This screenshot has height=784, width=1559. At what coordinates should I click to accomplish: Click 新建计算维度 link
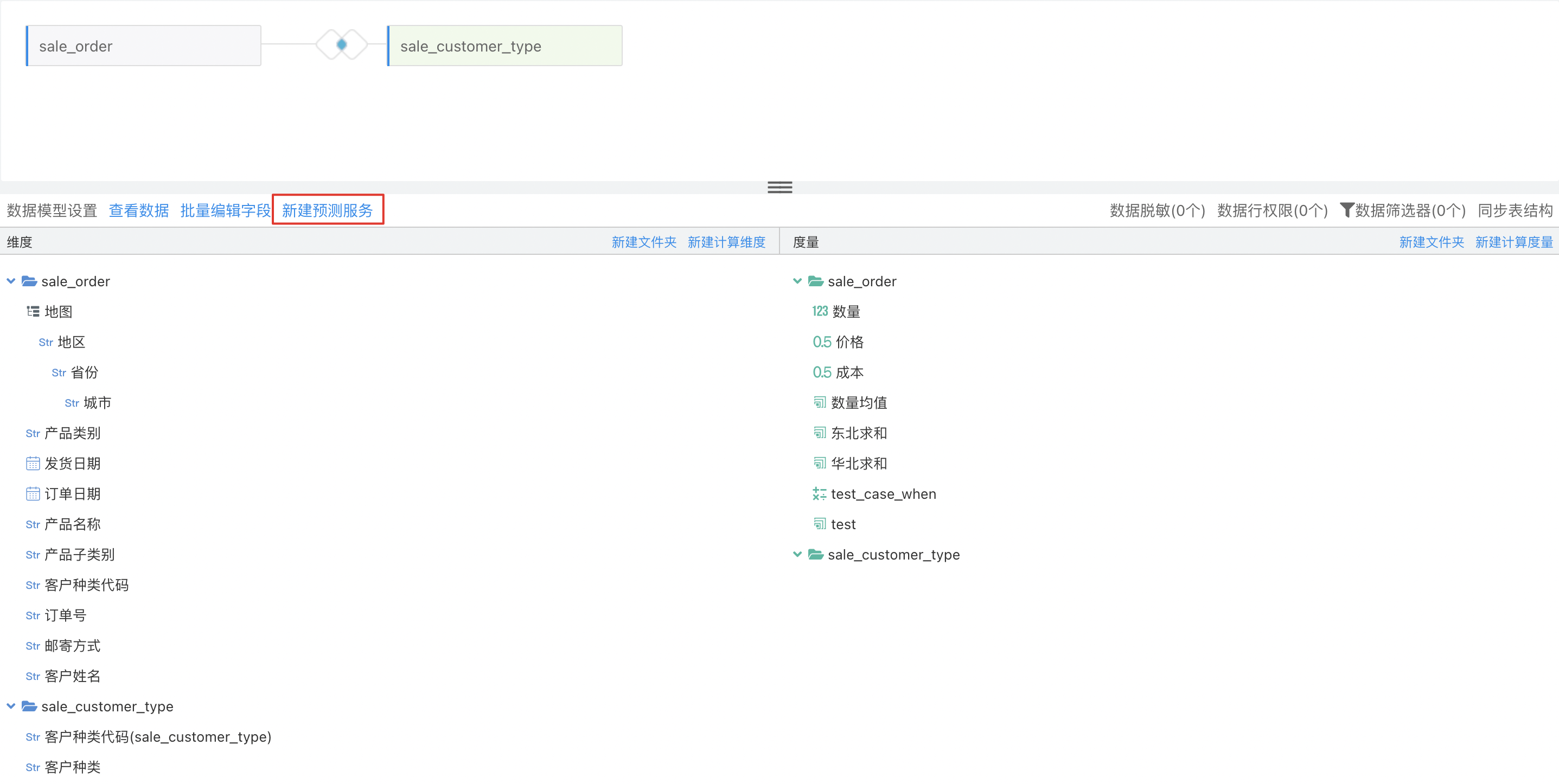tap(726, 242)
